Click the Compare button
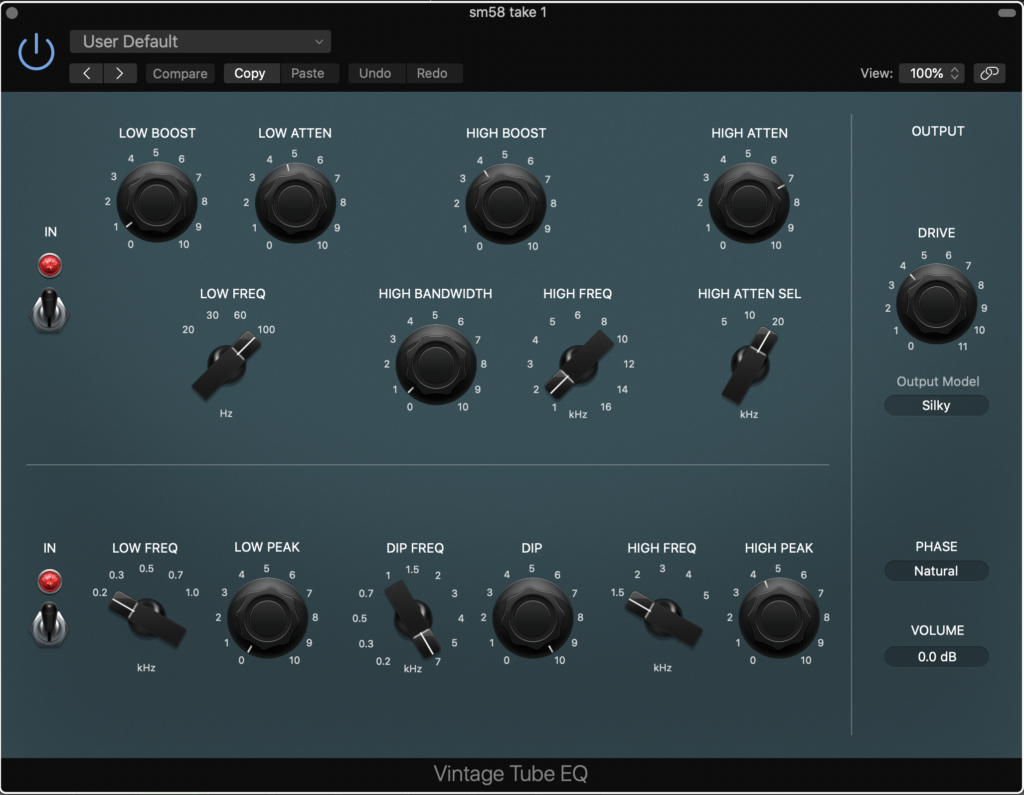The height and width of the screenshot is (795, 1024). click(180, 73)
